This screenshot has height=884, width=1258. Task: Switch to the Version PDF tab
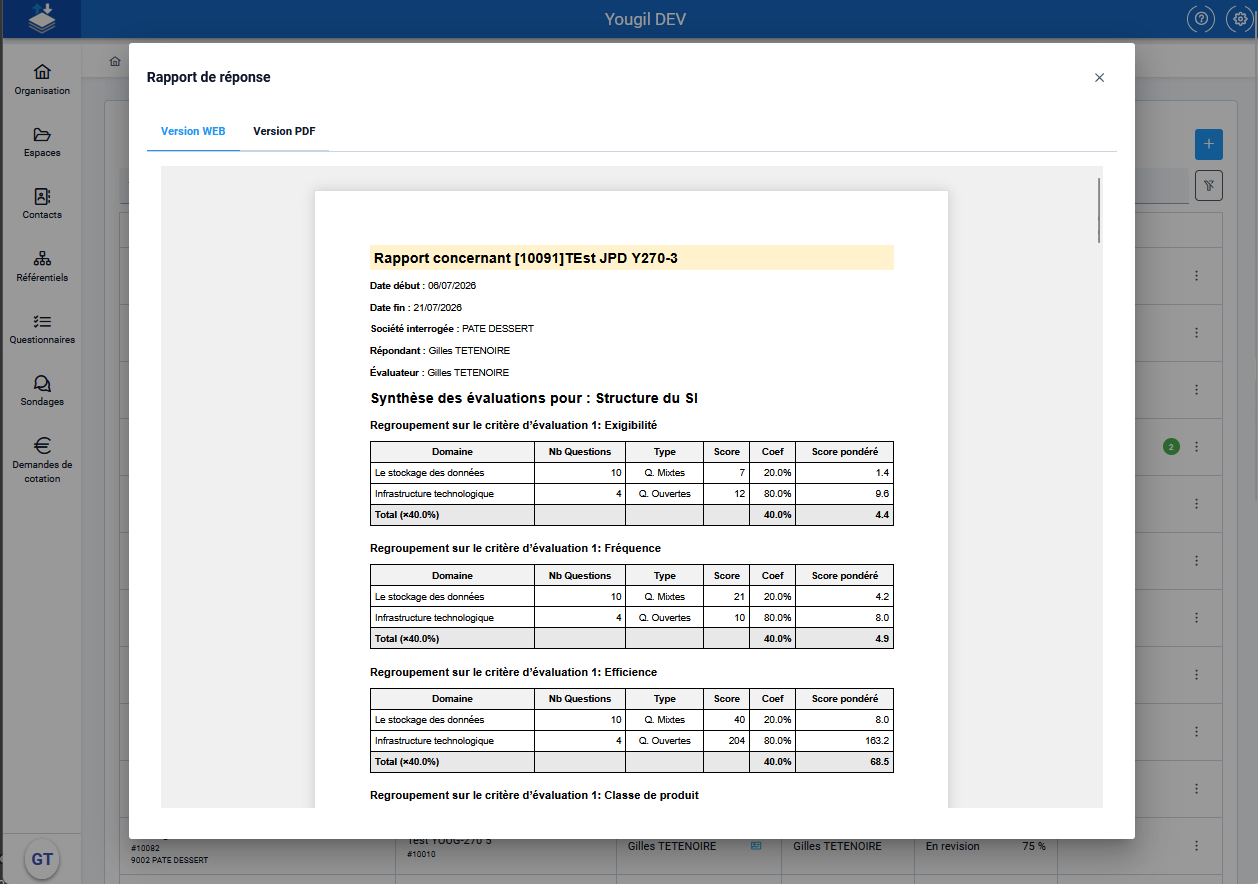(284, 131)
